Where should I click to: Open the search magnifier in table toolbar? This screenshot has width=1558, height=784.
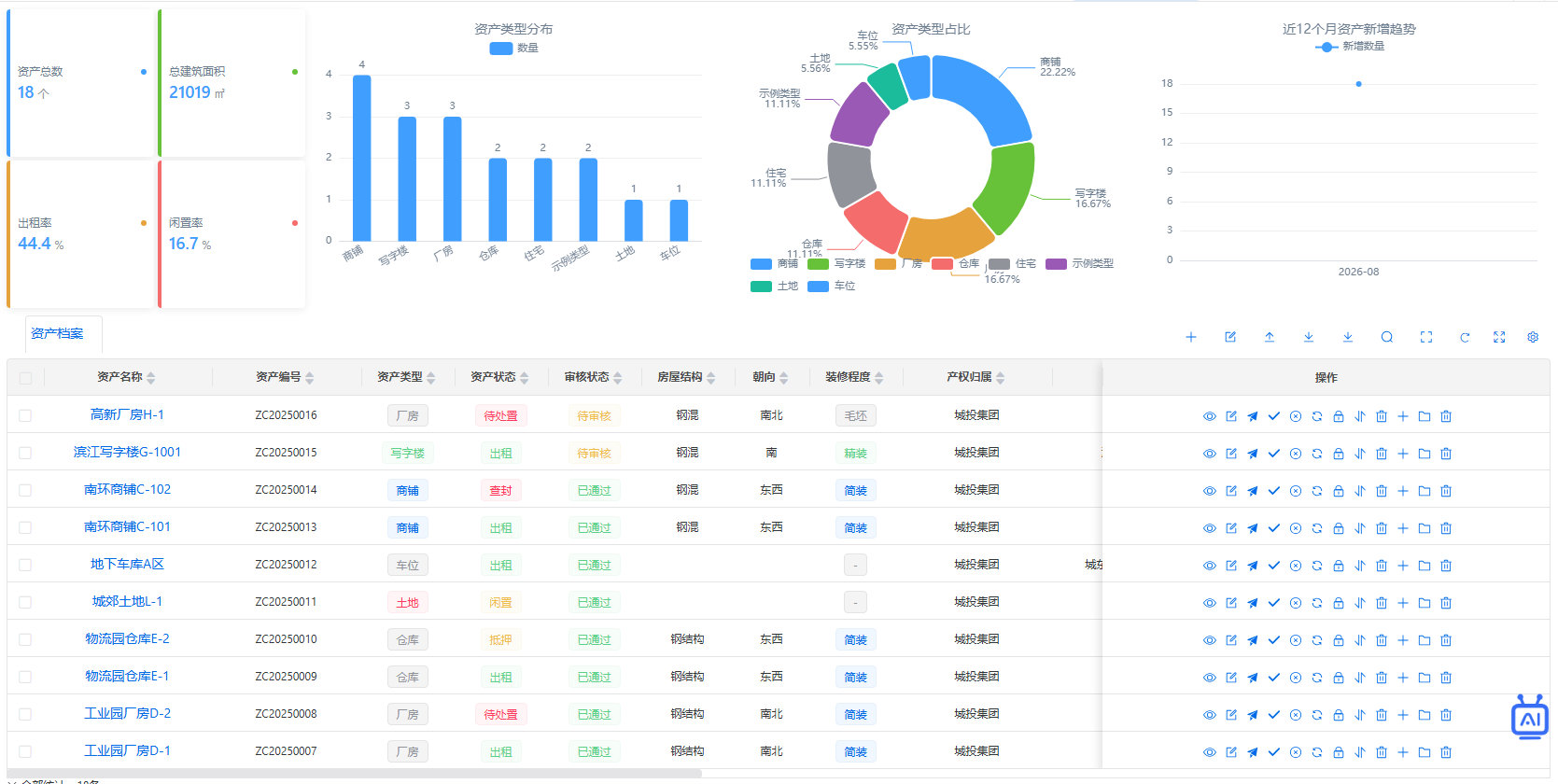tap(1387, 337)
